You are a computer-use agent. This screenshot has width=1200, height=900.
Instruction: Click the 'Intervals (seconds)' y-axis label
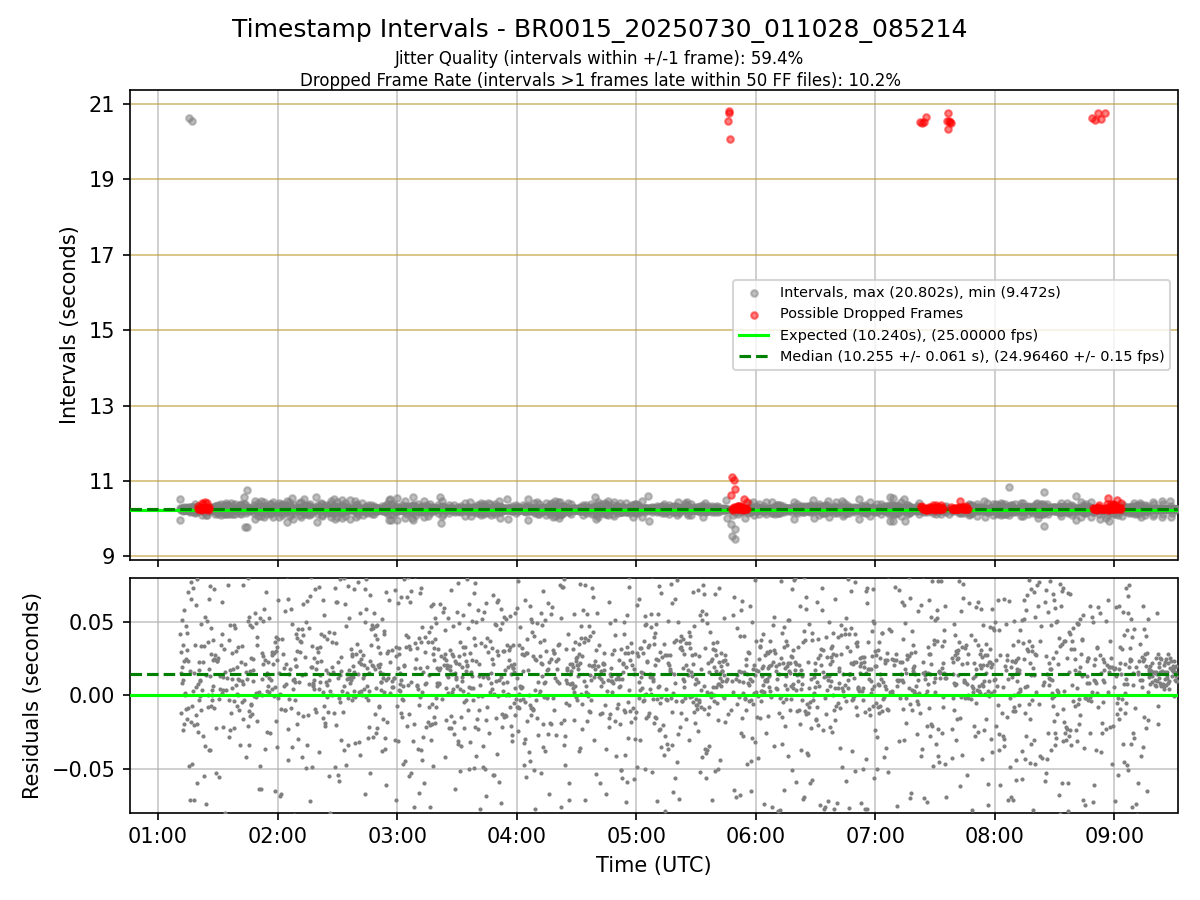click(x=68, y=324)
